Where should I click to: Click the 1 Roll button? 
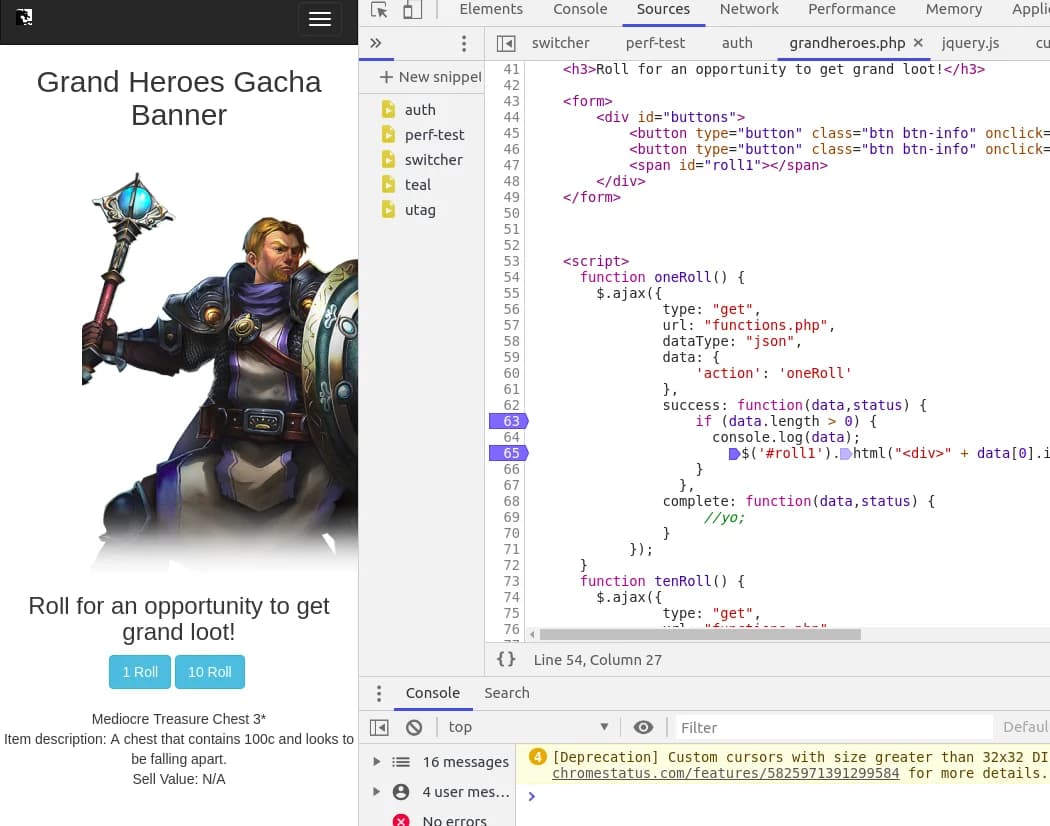139,672
